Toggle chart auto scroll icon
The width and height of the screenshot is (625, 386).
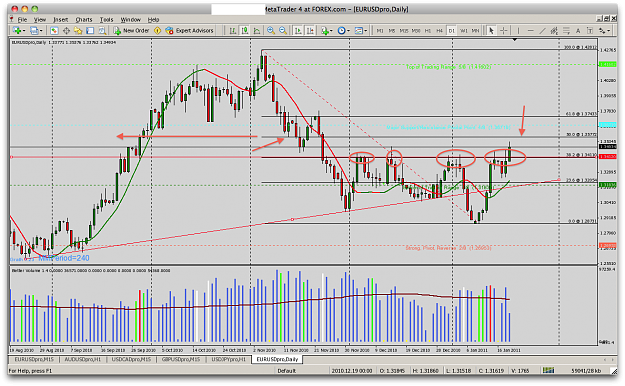[298, 31]
